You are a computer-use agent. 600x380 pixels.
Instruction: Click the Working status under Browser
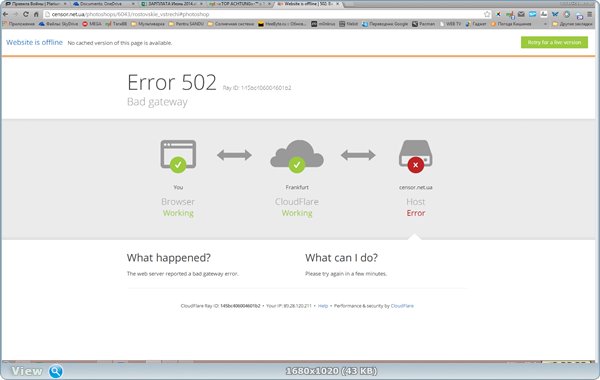[178, 213]
